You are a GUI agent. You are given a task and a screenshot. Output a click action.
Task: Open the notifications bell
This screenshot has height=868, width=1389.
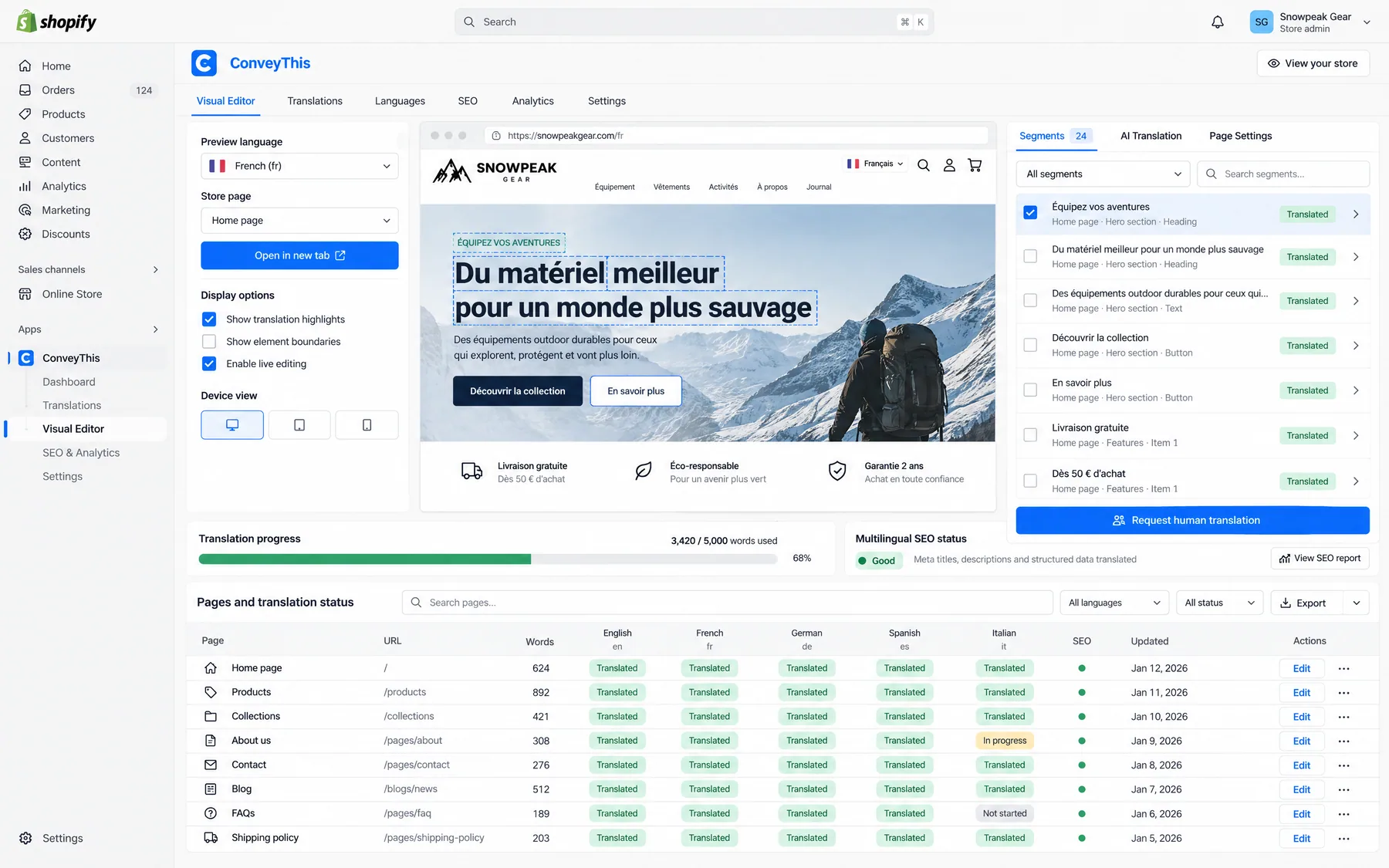[1217, 22]
